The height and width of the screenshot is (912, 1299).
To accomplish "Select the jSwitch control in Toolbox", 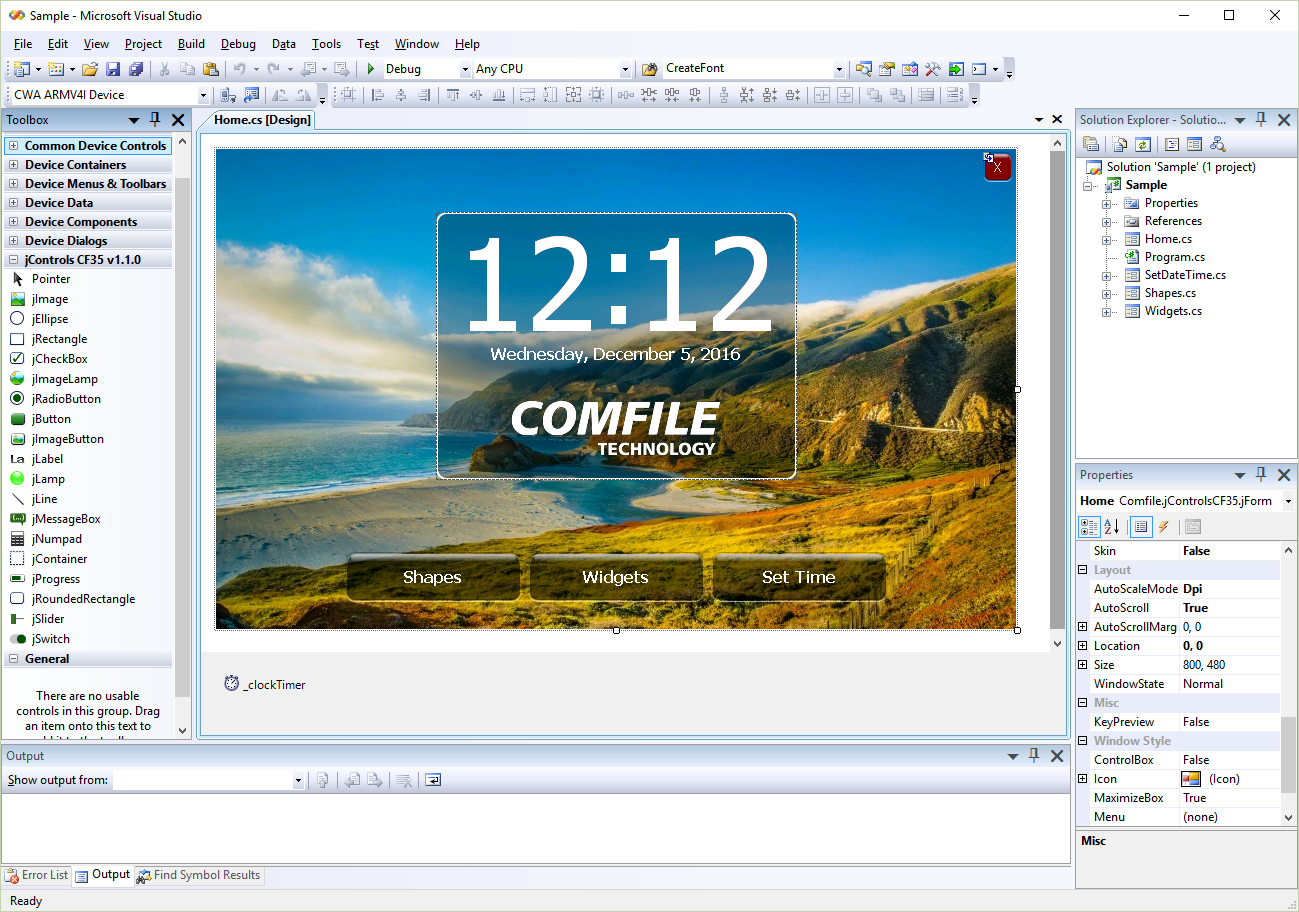I will coord(50,639).
